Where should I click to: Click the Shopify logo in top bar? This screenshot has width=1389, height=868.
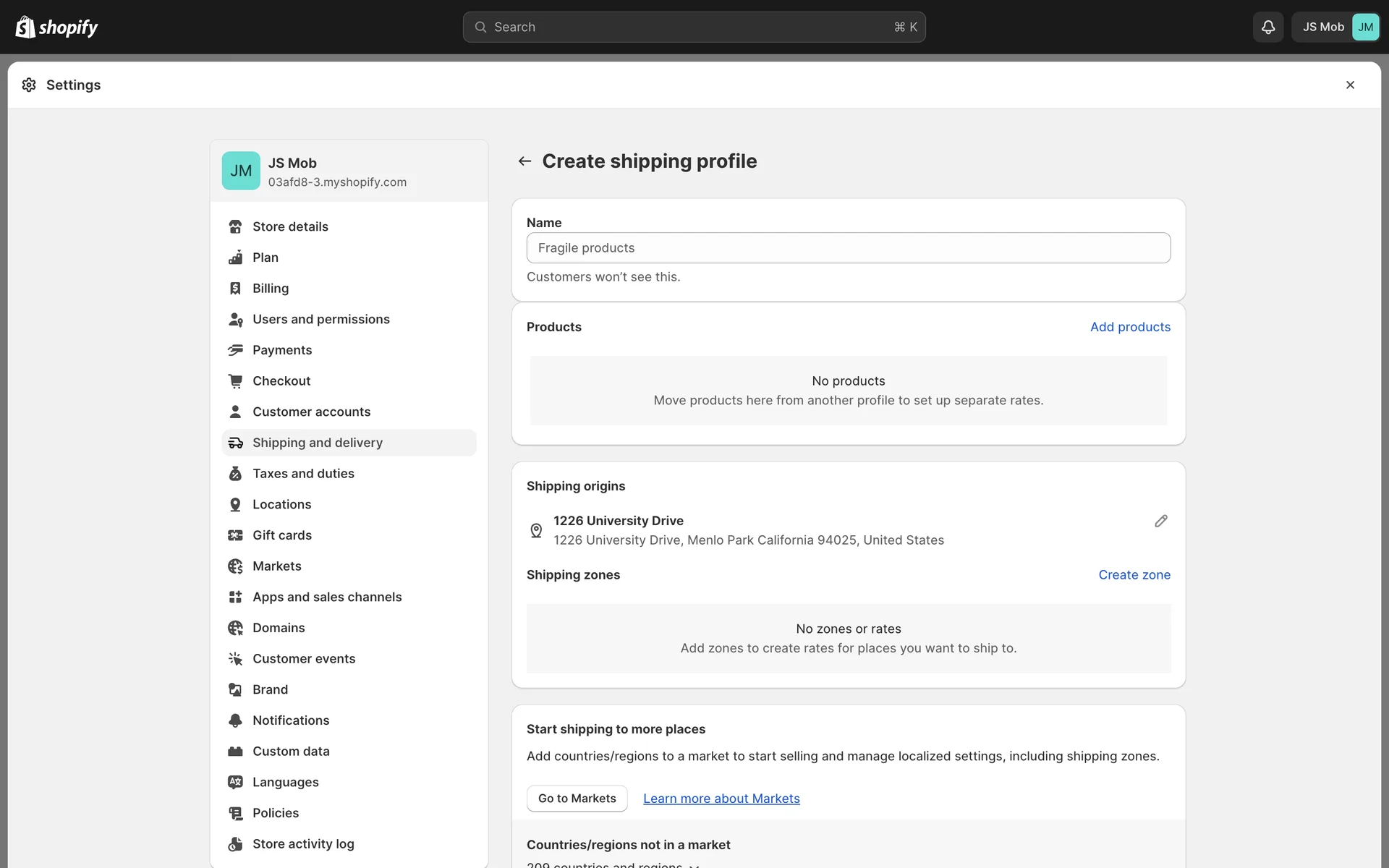point(56,27)
